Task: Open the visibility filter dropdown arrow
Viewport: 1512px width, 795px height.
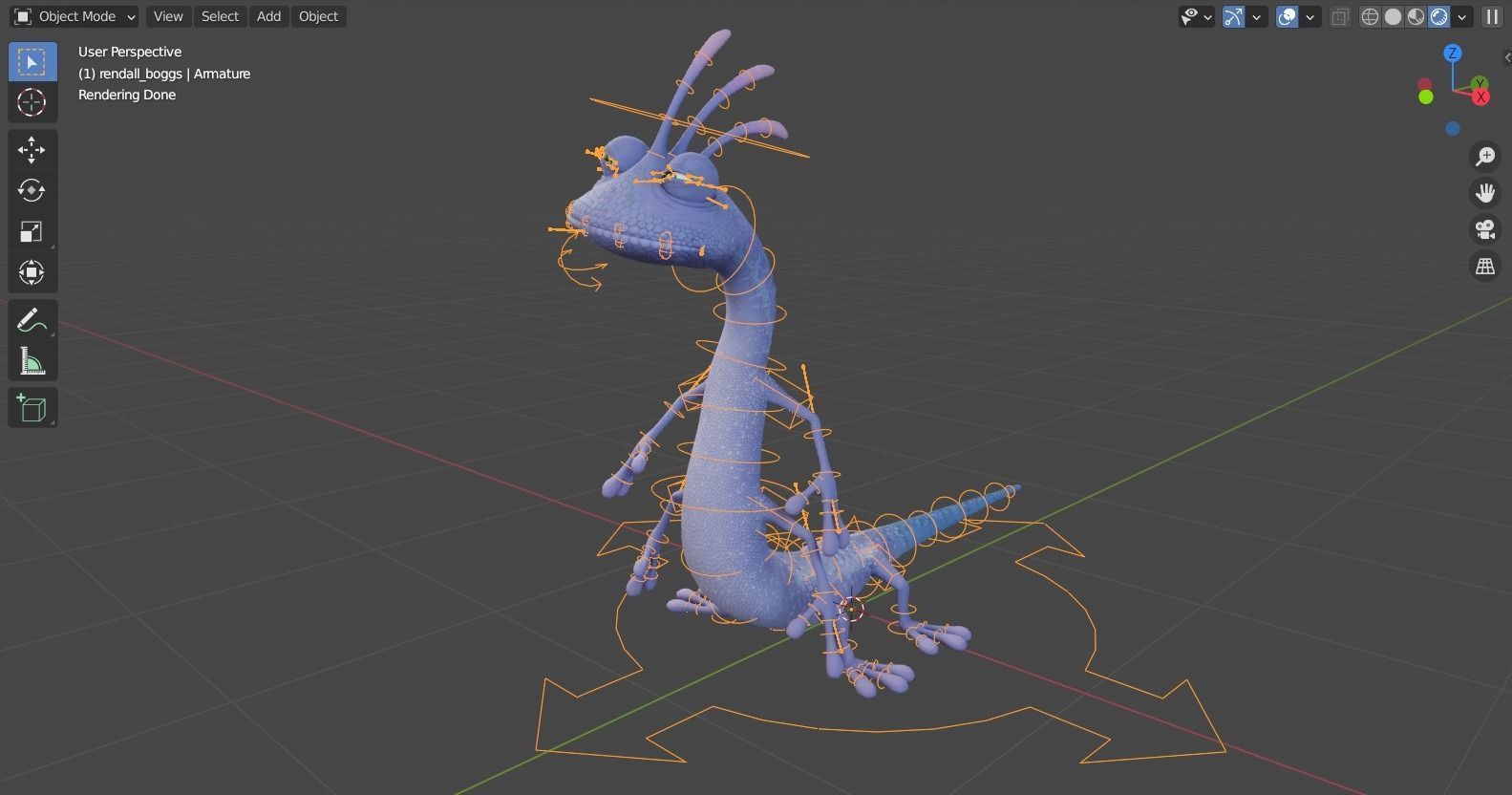Action: point(1208,16)
